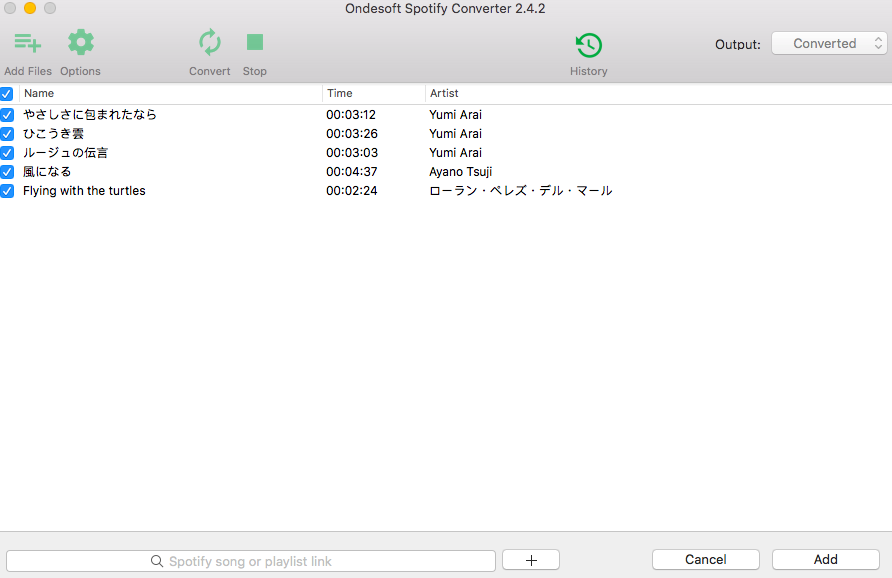The height and width of the screenshot is (578, 892).
Task: Select the track name 風になる
Action: 47,172
